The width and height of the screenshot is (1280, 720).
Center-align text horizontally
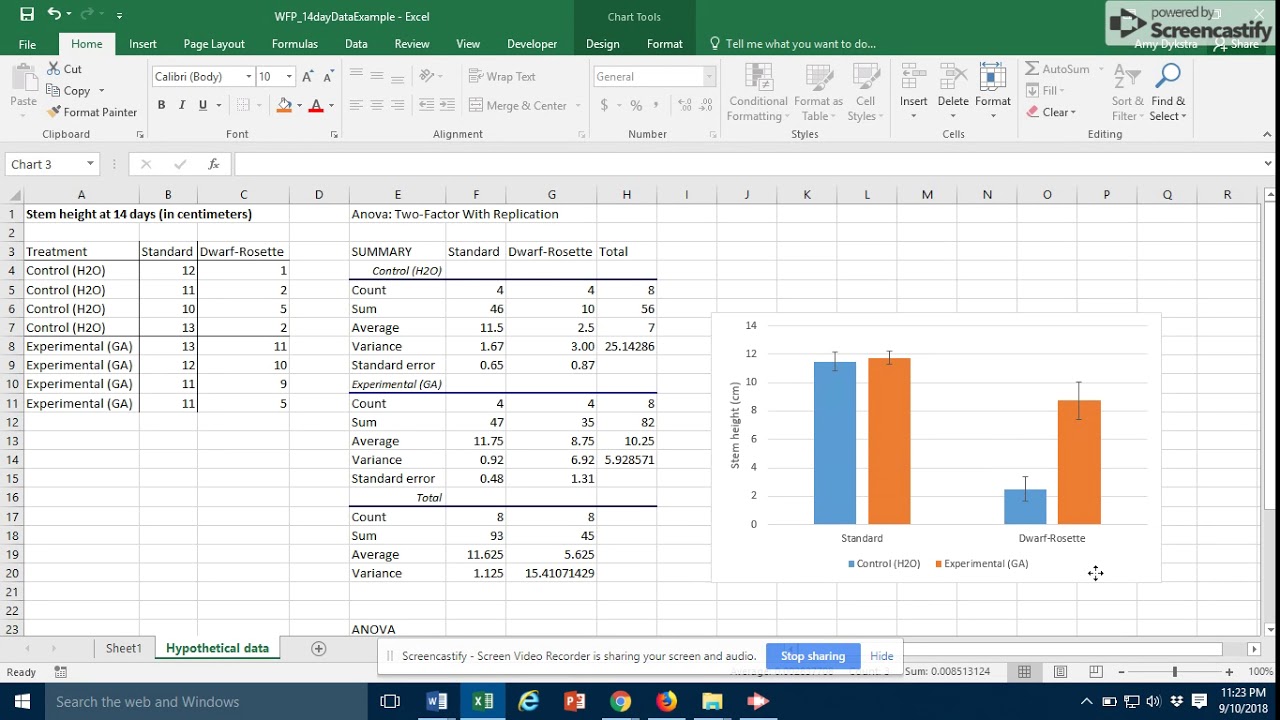tap(377, 105)
